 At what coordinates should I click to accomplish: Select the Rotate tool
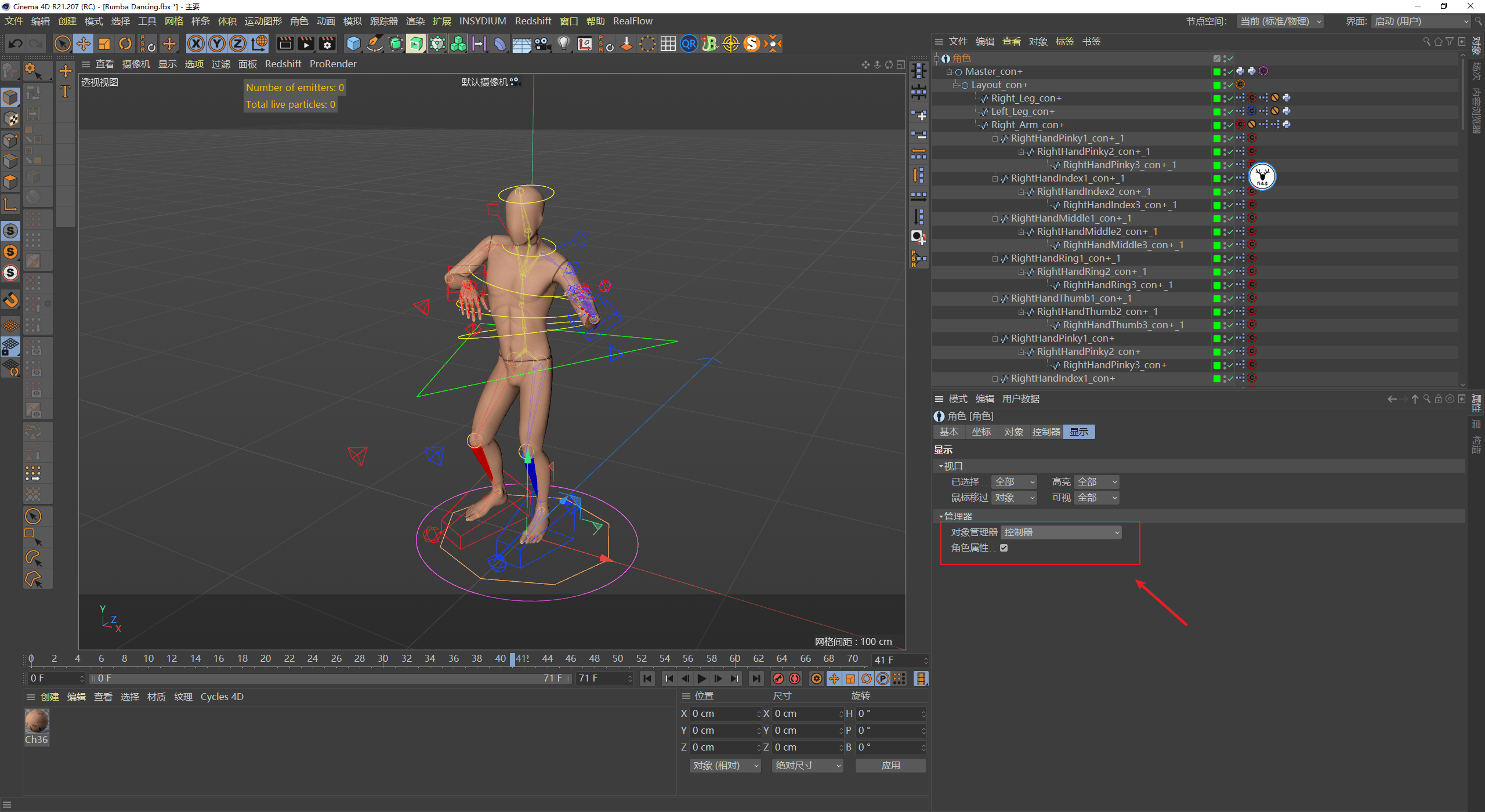(x=125, y=43)
